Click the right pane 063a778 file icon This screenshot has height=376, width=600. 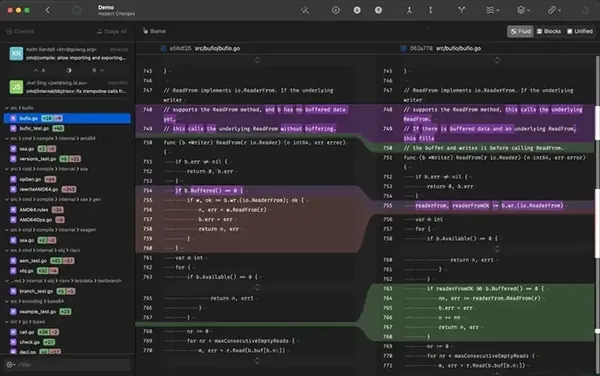(x=403, y=48)
